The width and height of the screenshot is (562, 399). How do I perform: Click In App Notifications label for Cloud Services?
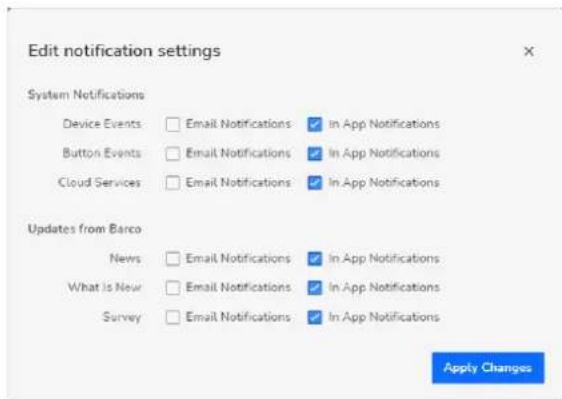pyautogui.click(x=384, y=183)
